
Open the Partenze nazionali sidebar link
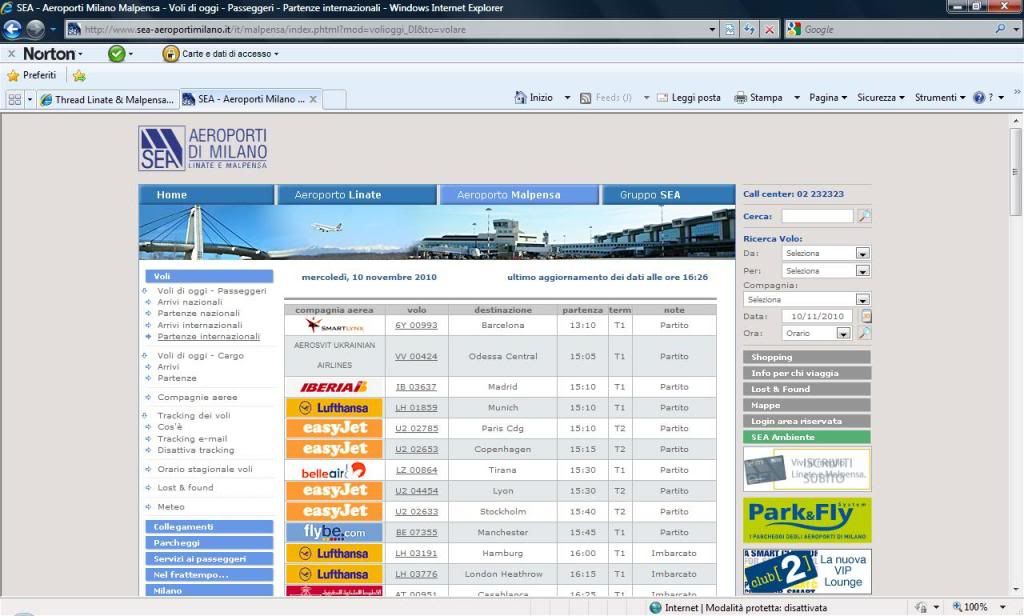(199, 314)
